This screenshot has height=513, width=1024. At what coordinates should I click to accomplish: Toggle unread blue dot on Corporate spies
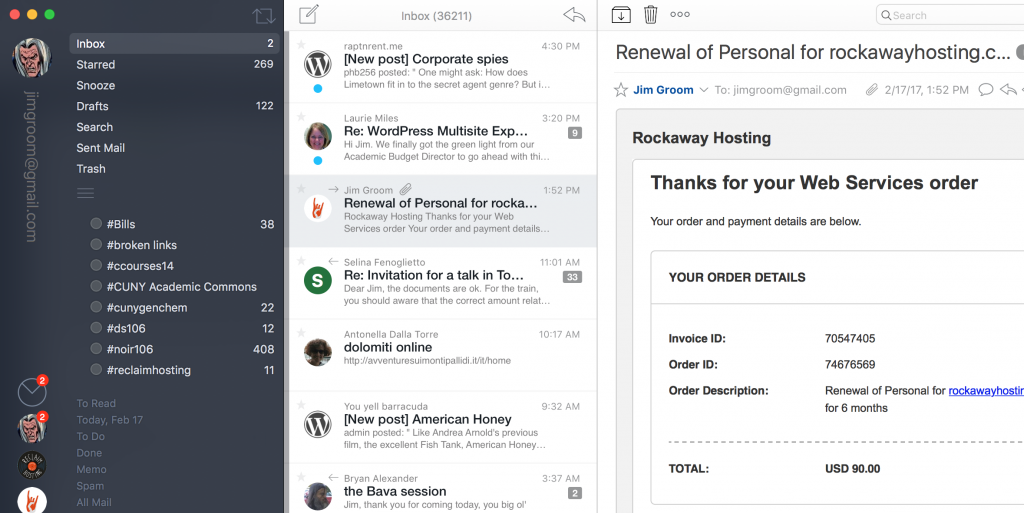coord(318,89)
